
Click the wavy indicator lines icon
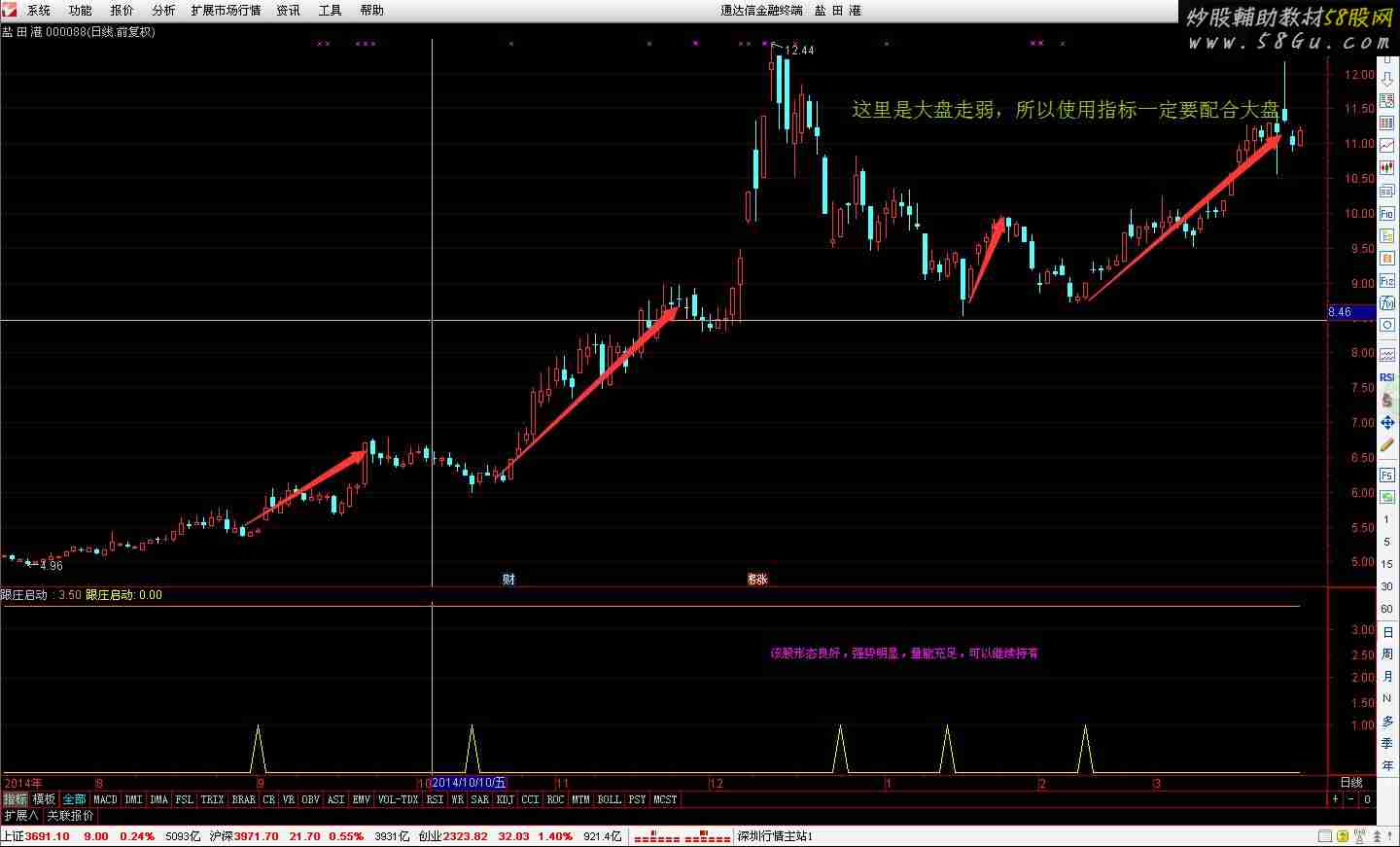[1387, 355]
